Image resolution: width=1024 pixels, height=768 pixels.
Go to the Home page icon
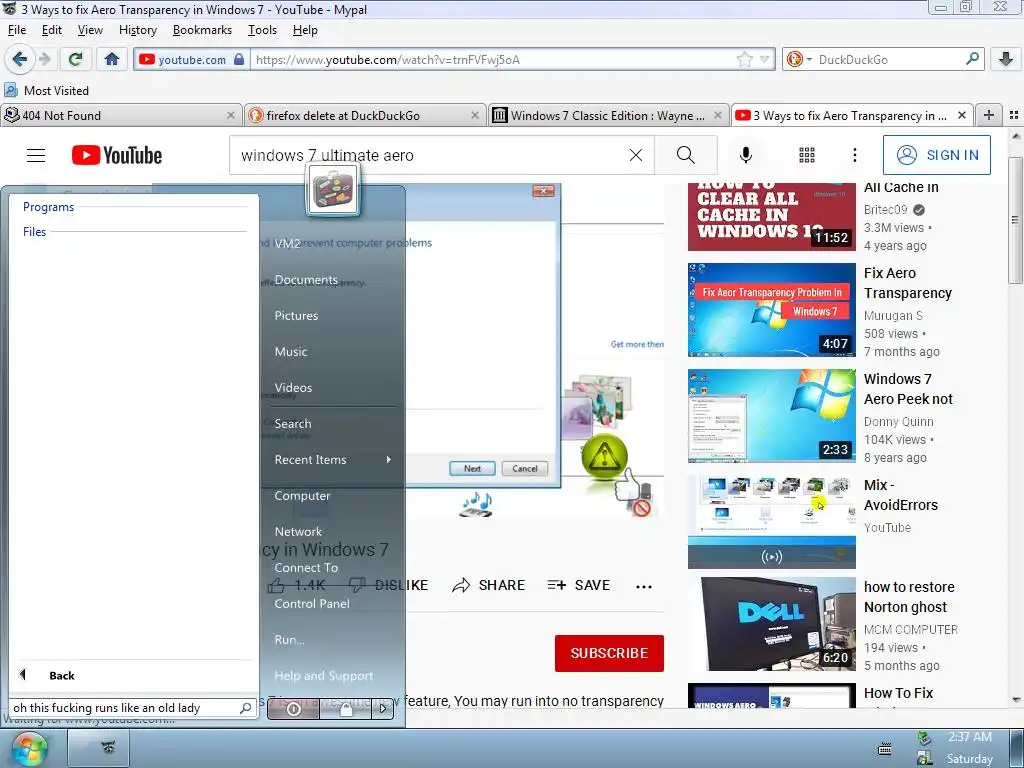click(x=112, y=59)
